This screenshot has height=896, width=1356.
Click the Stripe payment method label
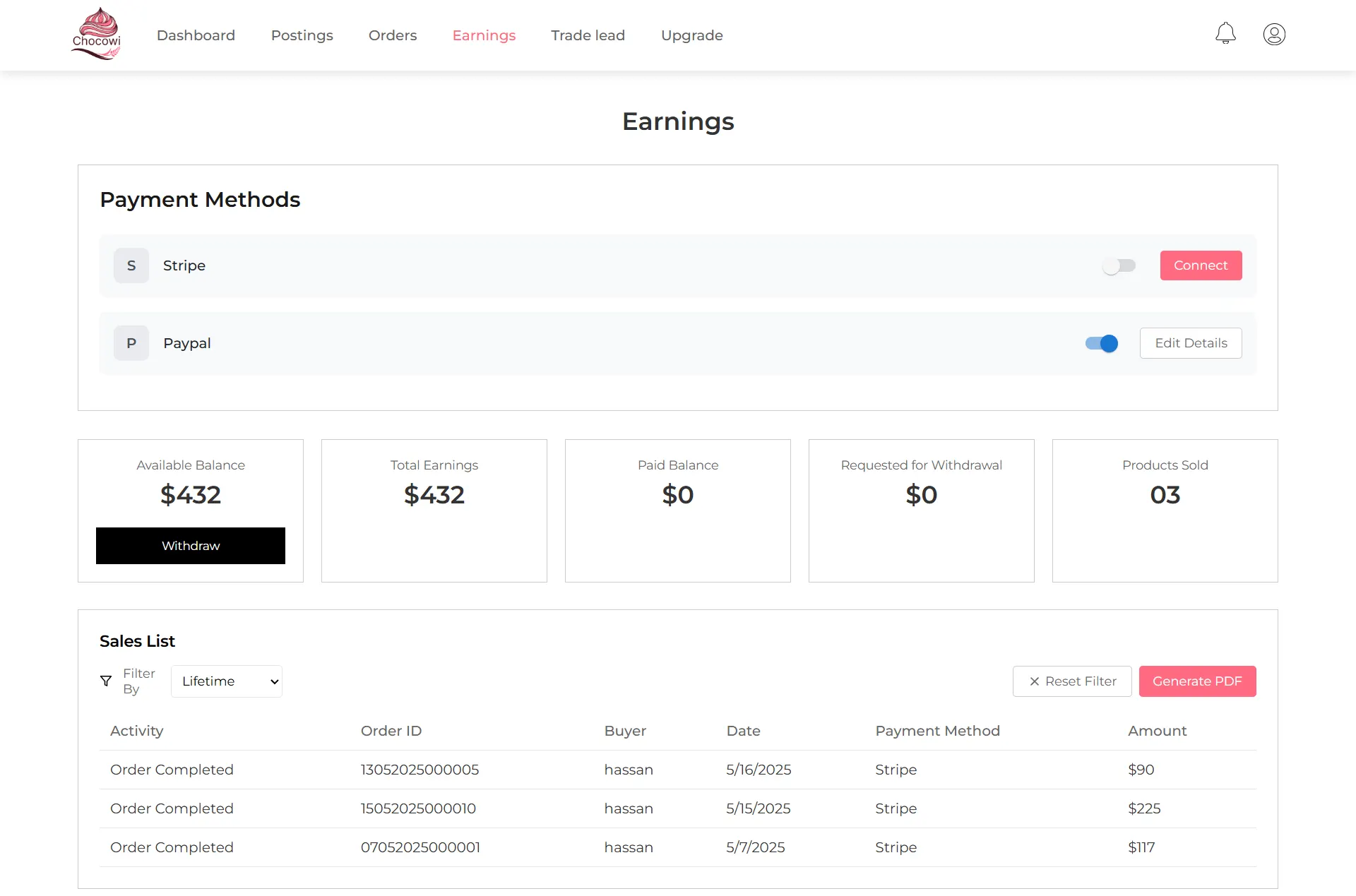[x=184, y=265]
